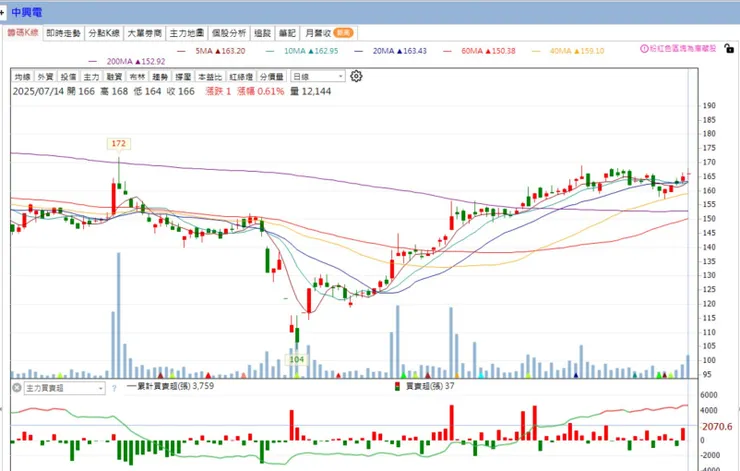Open the 主力地圖 tab
The width and height of the screenshot is (740, 471).
pos(187,33)
